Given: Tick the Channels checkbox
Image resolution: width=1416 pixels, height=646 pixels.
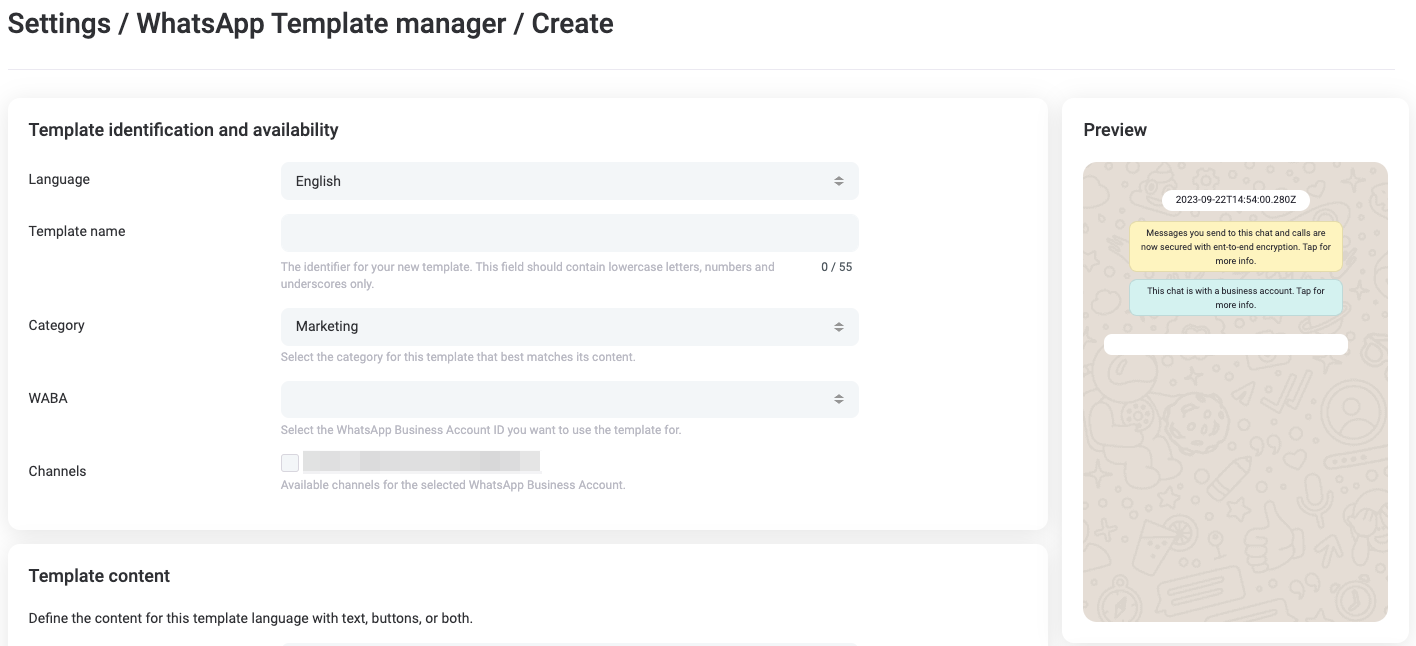Looking at the screenshot, I should click(290, 462).
